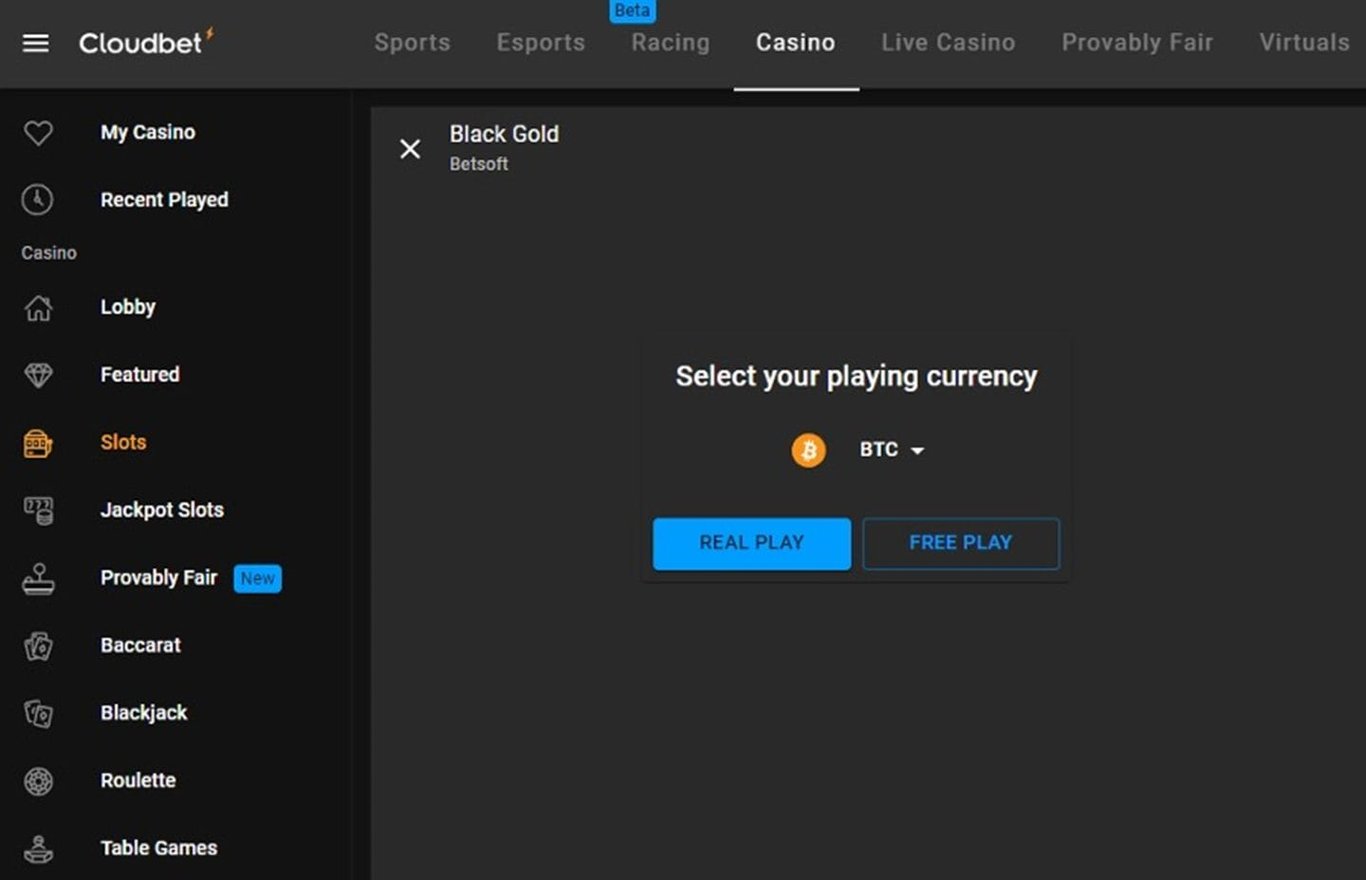Click the Baccarat cards icon
The image size is (1366, 880).
tap(38, 646)
